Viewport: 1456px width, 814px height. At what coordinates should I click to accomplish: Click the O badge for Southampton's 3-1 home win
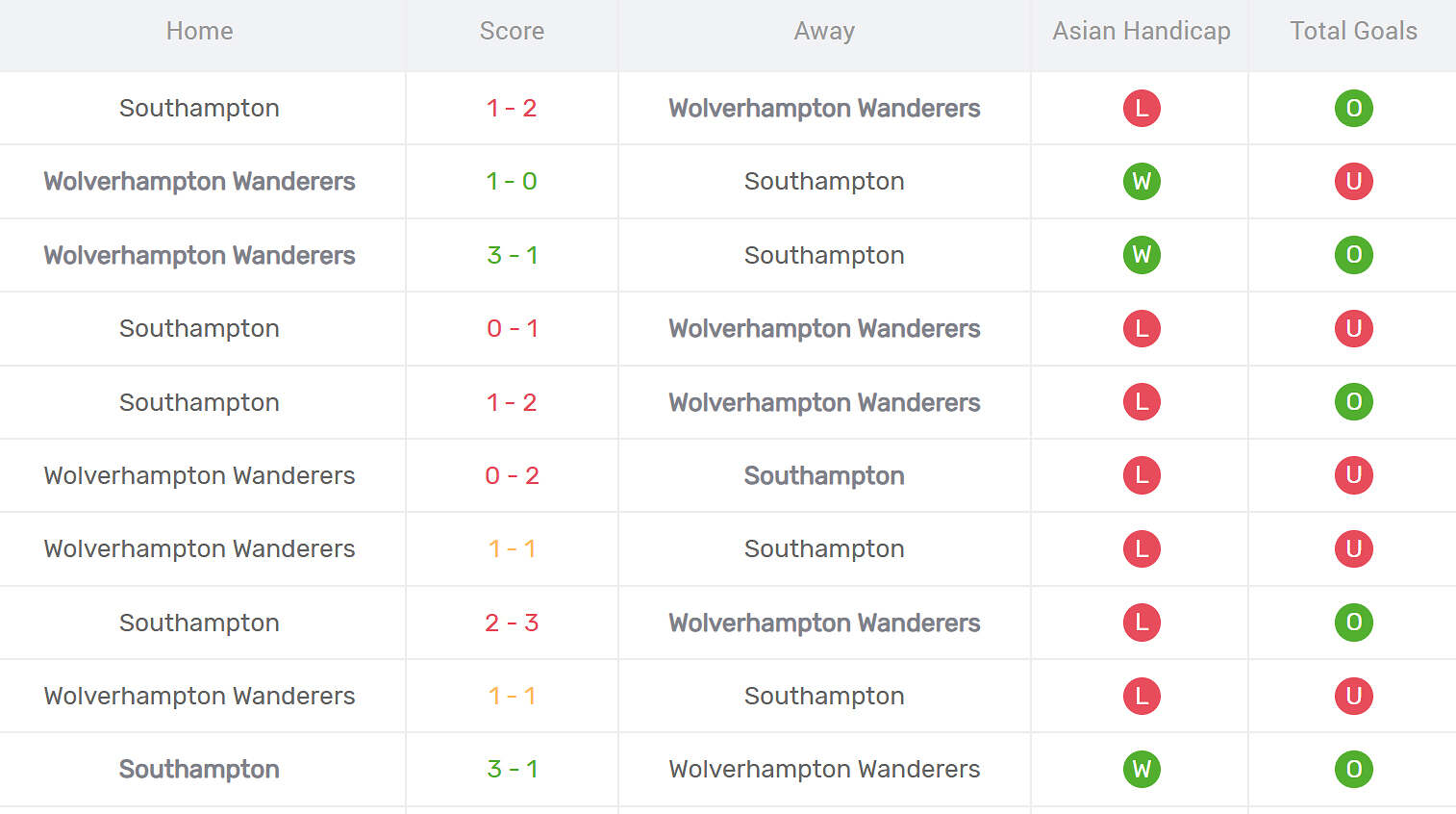pos(1353,769)
